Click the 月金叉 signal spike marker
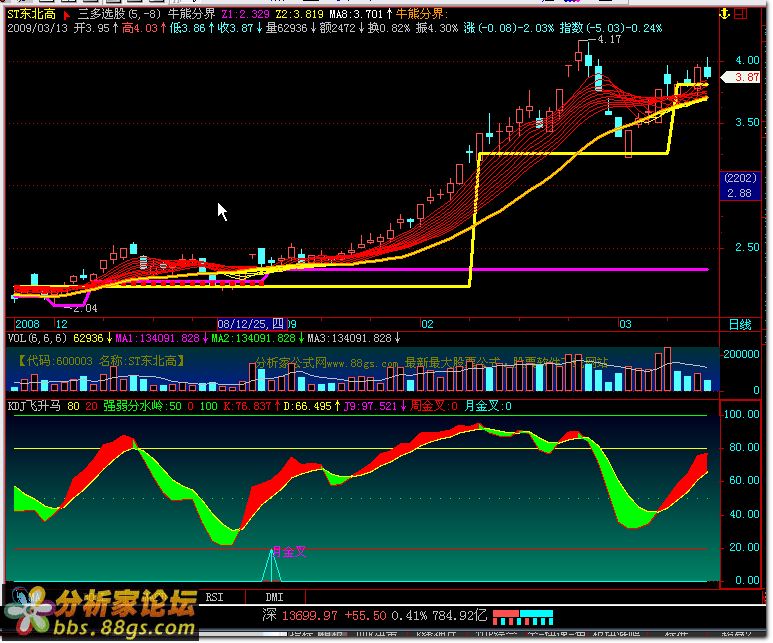Viewport: 773px width, 643px height. tap(270, 565)
